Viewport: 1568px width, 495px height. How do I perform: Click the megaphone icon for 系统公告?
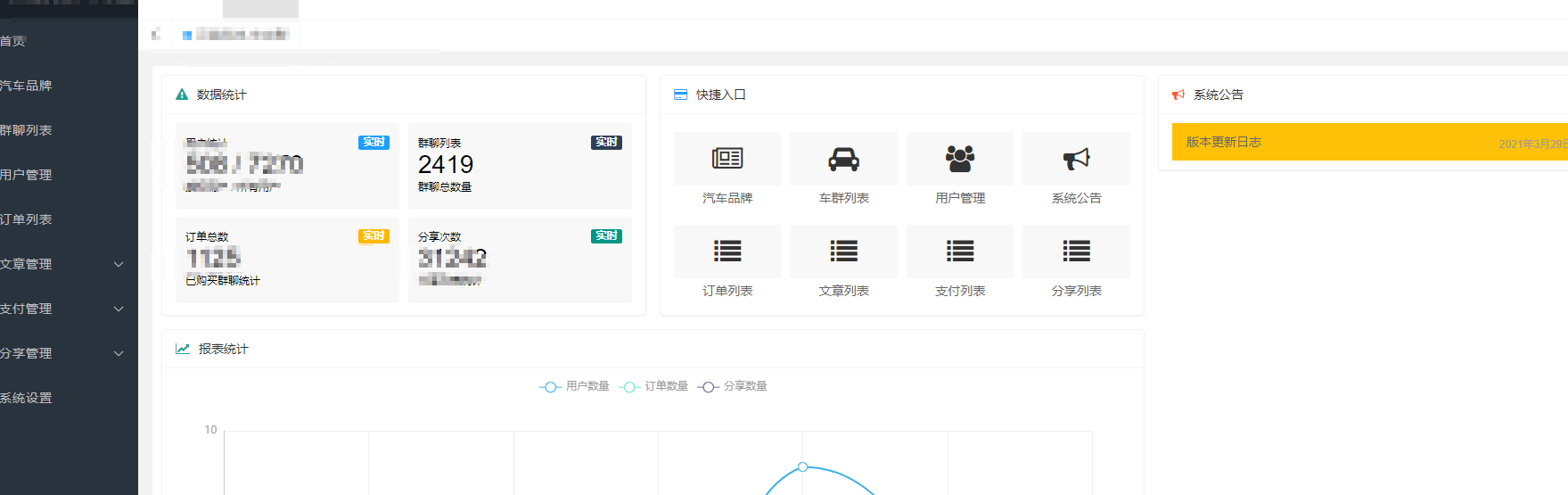(1076, 160)
